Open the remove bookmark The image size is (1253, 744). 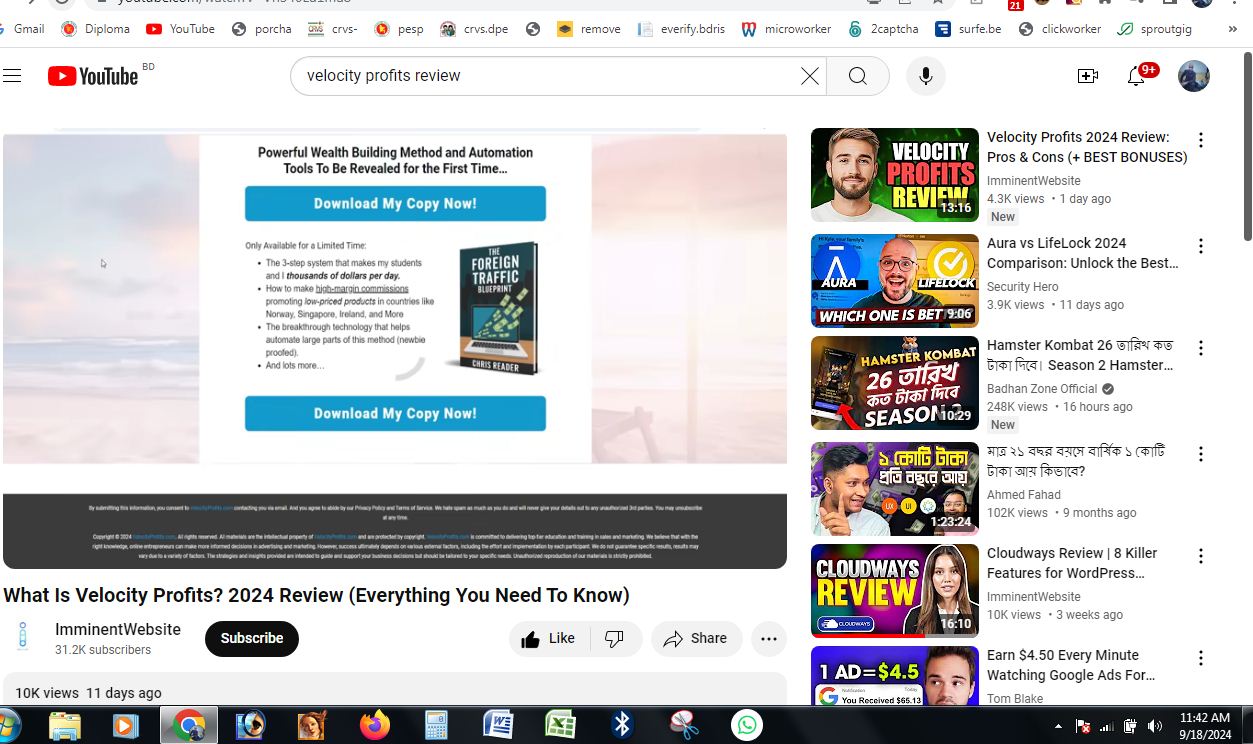[x=589, y=29]
